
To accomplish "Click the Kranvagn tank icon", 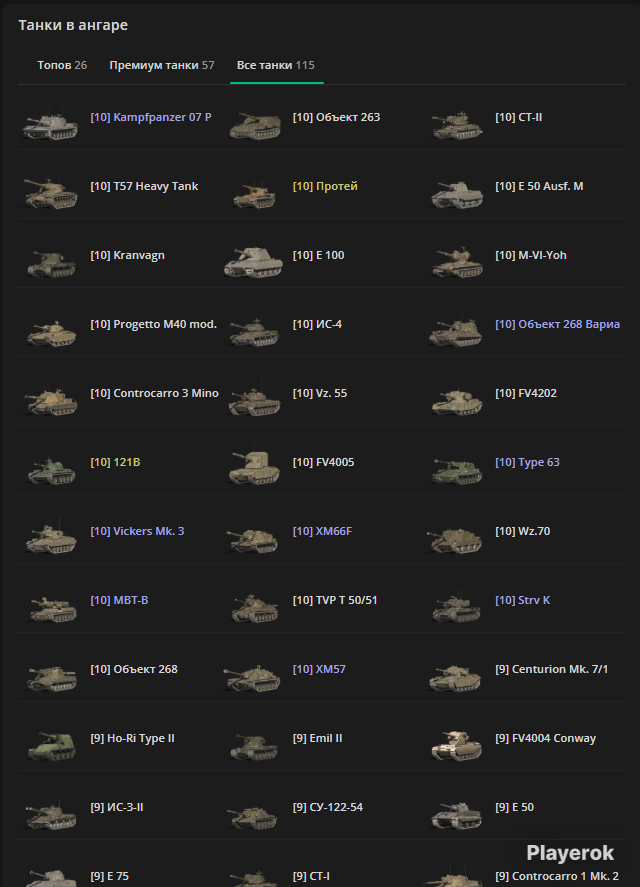I will (50, 263).
